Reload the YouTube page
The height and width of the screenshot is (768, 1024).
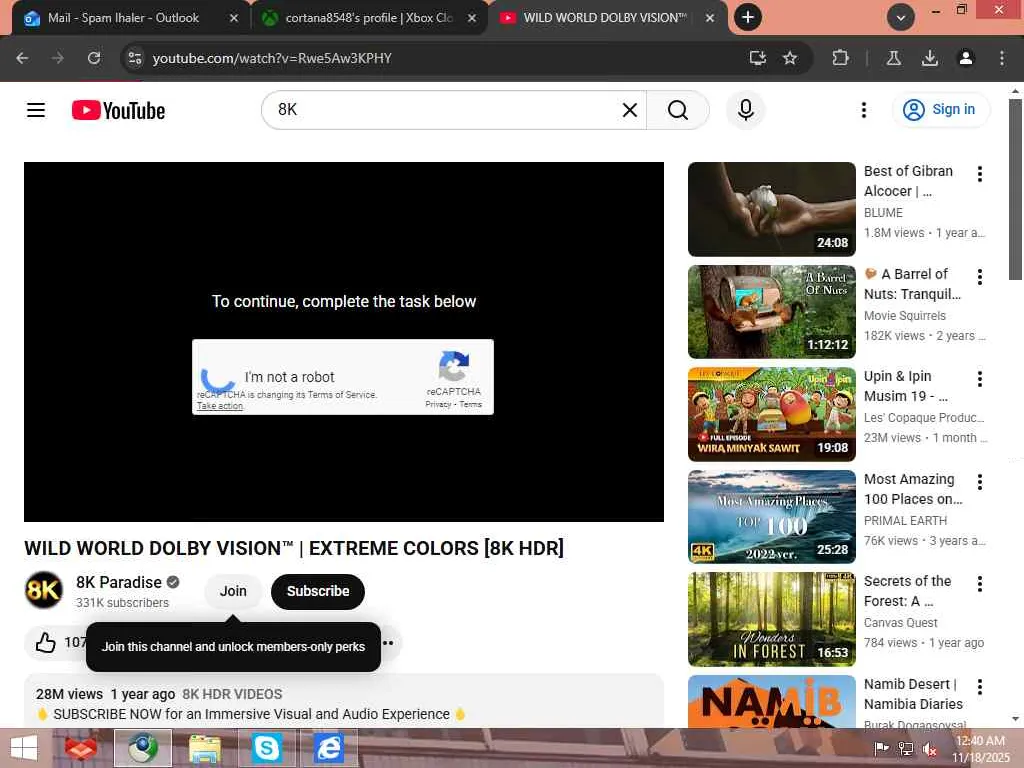click(94, 58)
